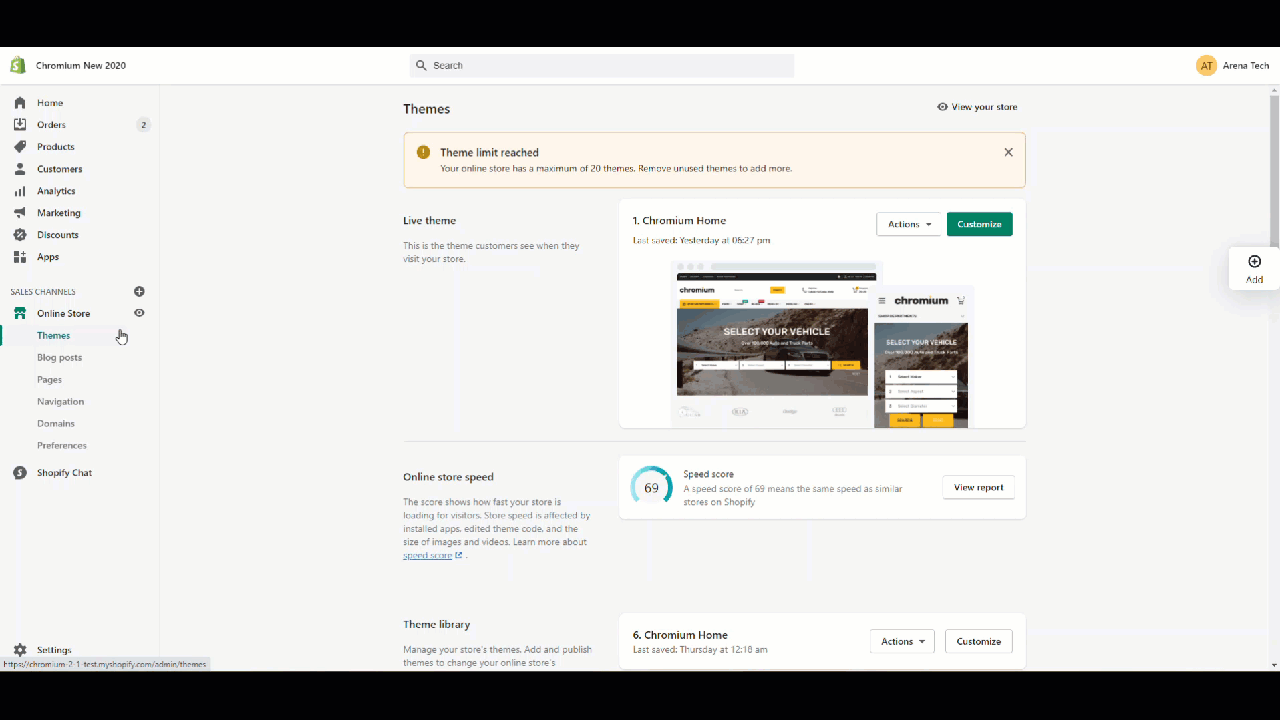Focus the Search input field

(x=602, y=65)
